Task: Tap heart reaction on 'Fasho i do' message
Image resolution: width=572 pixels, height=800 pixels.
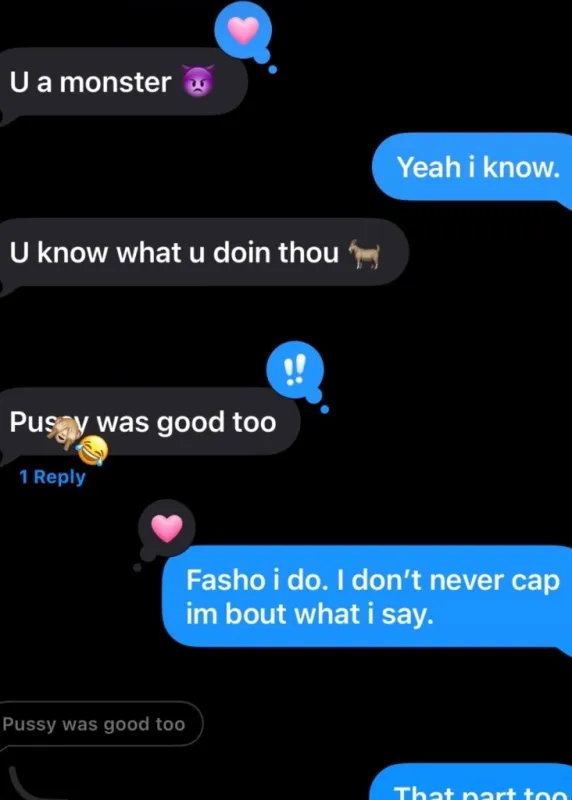Action: [167, 529]
